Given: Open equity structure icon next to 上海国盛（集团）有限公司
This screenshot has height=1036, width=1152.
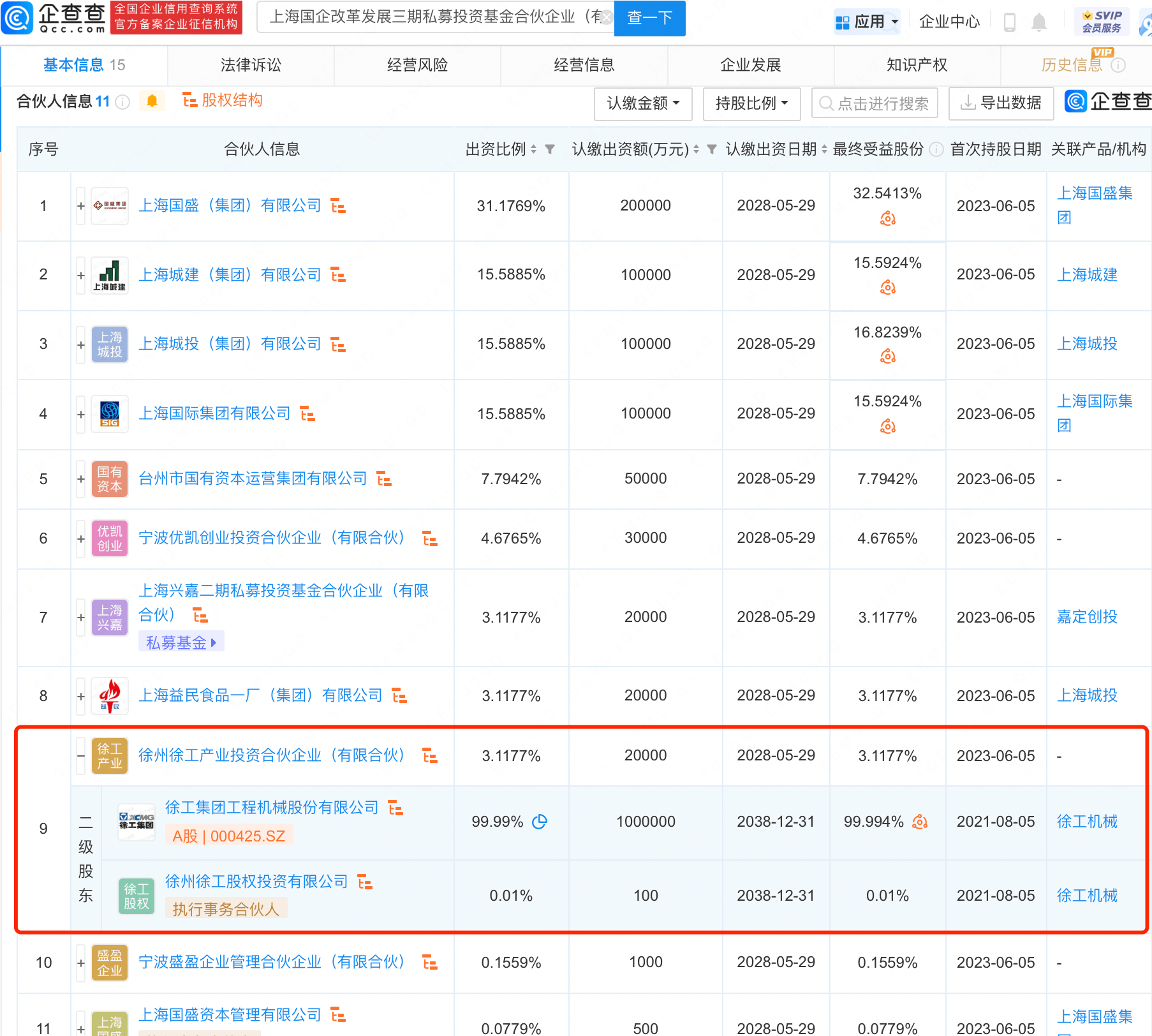Looking at the screenshot, I should [338, 206].
